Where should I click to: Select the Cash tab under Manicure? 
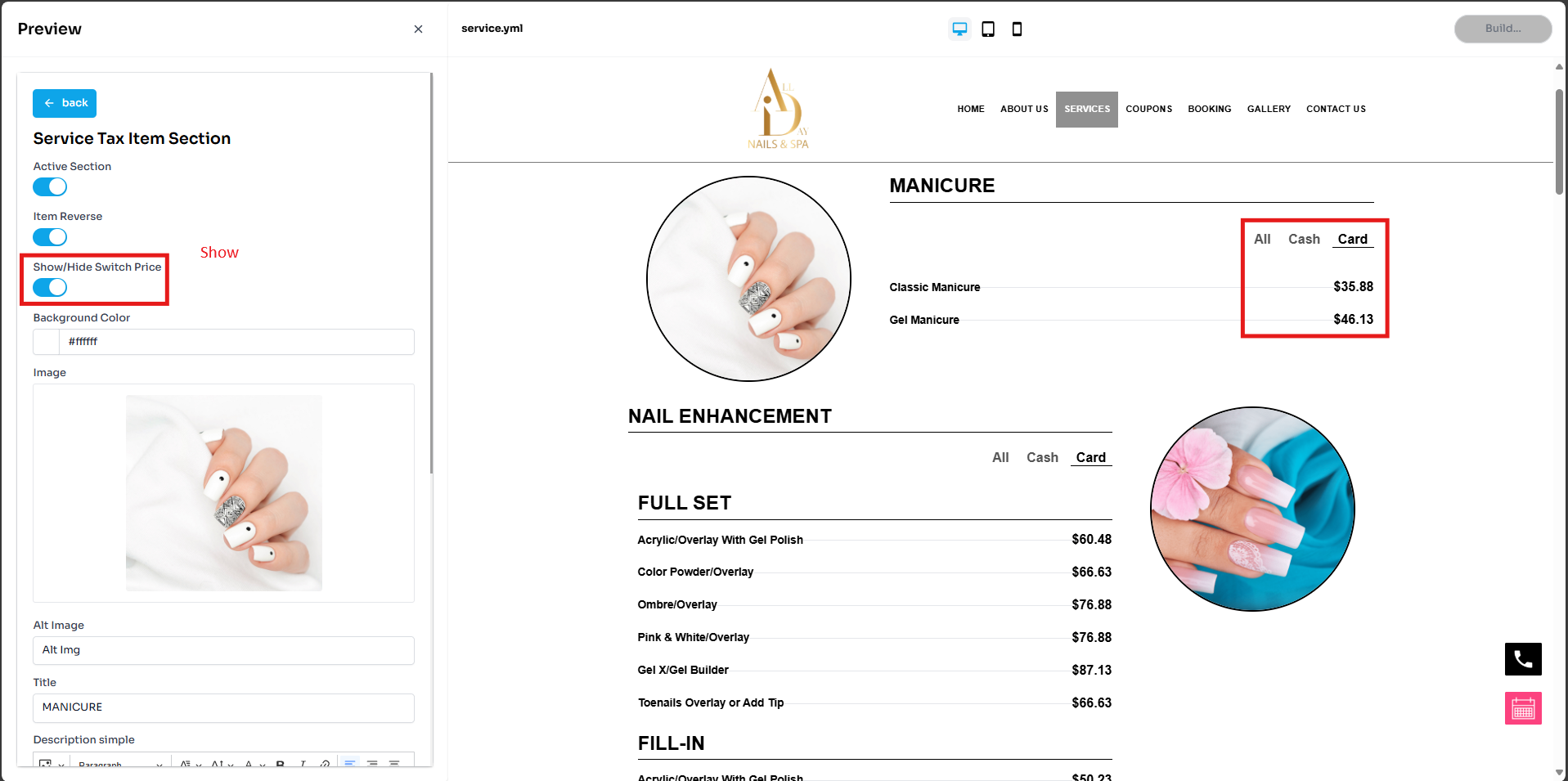coord(1304,240)
